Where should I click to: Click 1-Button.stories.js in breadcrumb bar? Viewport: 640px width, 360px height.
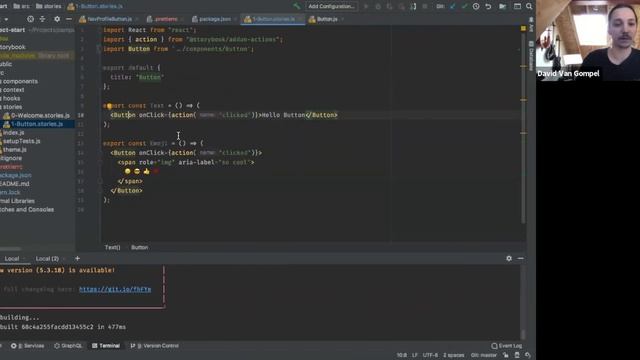tap(95, 6)
